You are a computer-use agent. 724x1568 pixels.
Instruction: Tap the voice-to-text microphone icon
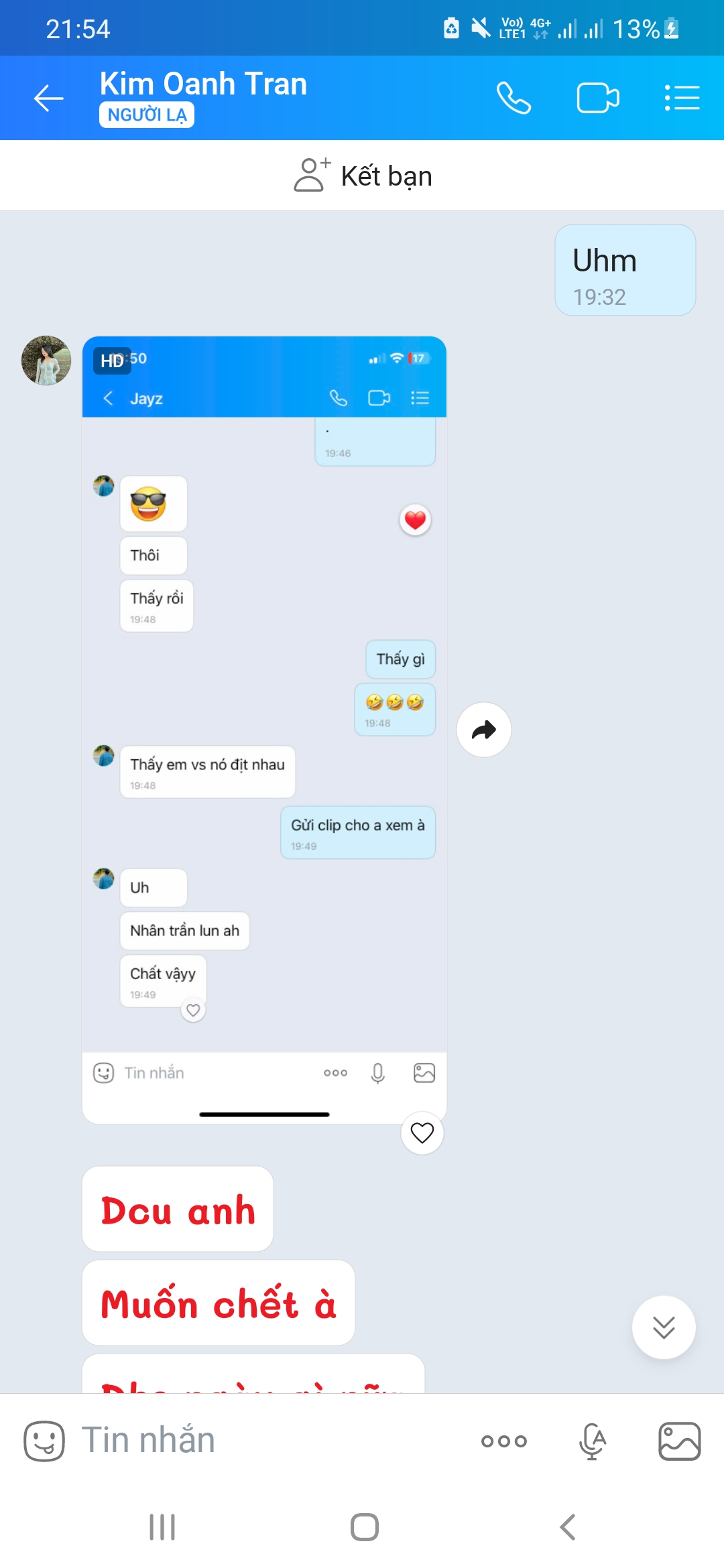593,1441
